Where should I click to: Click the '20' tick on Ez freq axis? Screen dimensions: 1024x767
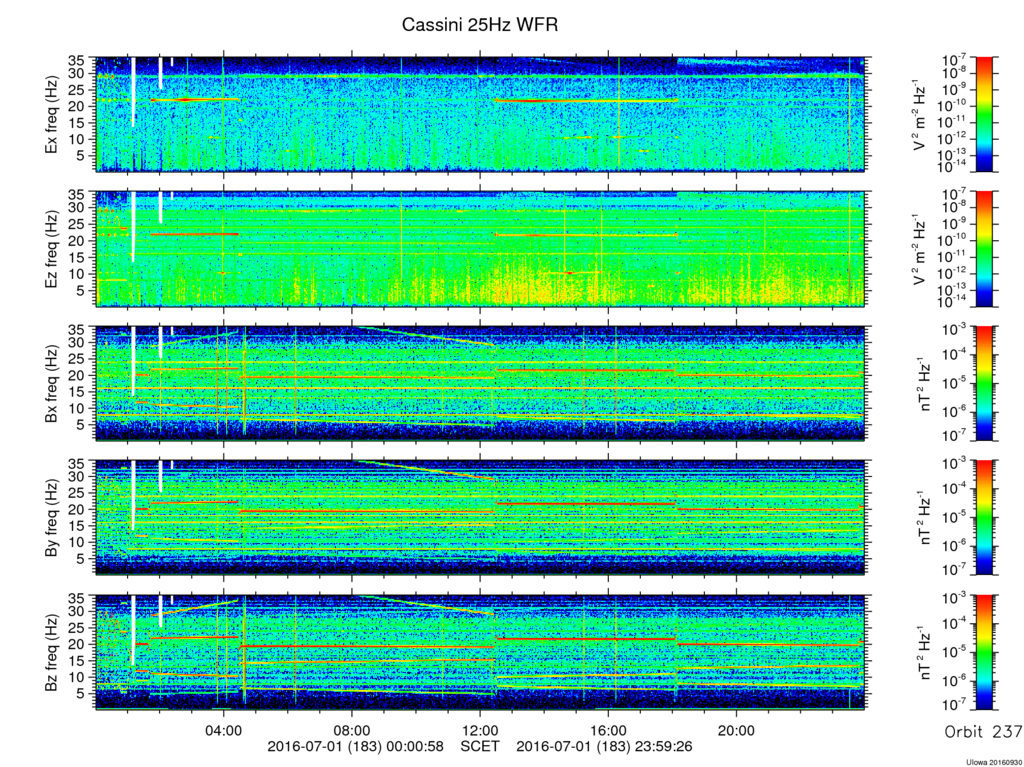pyautogui.click(x=77, y=240)
